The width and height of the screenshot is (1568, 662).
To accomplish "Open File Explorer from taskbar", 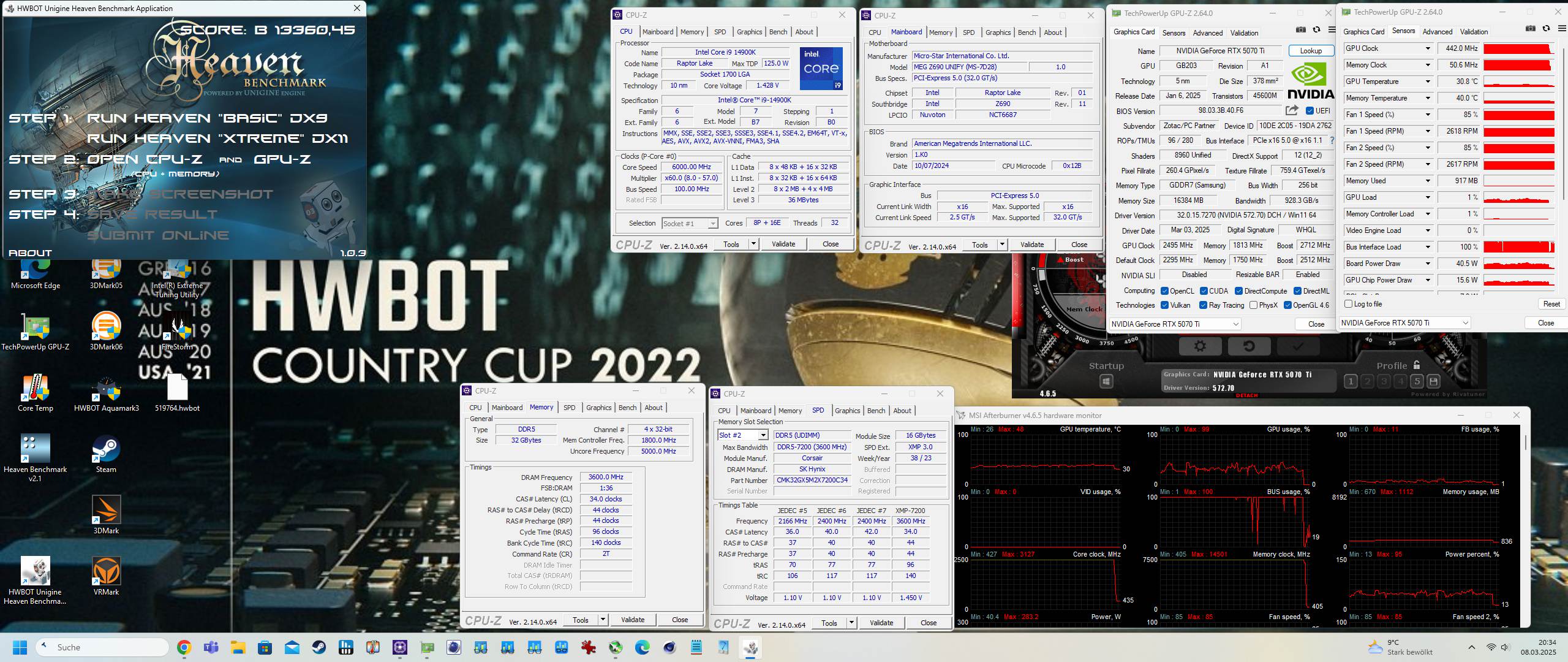I will (x=238, y=647).
